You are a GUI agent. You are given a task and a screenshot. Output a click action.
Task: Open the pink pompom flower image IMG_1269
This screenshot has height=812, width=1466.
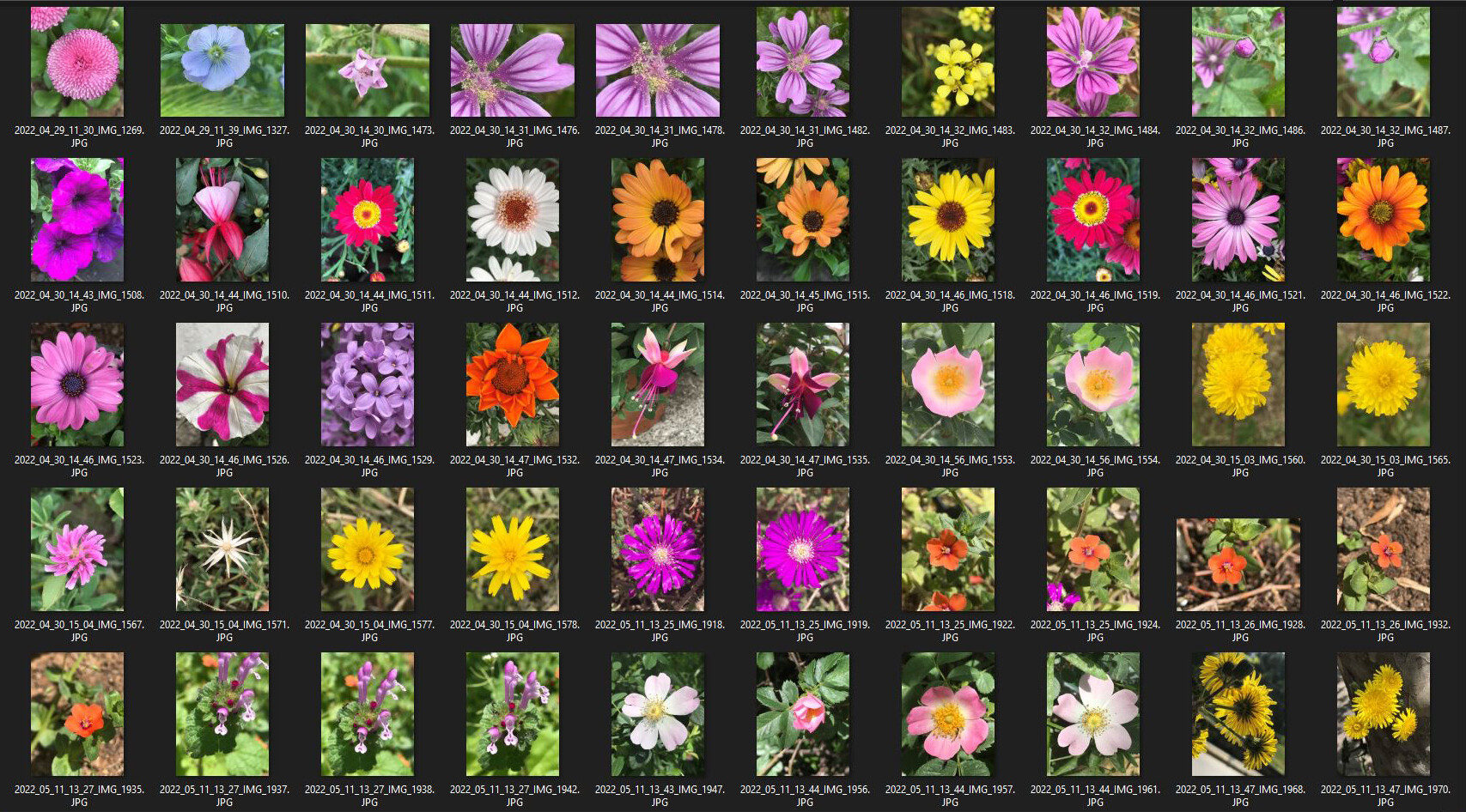coord(76,60)
